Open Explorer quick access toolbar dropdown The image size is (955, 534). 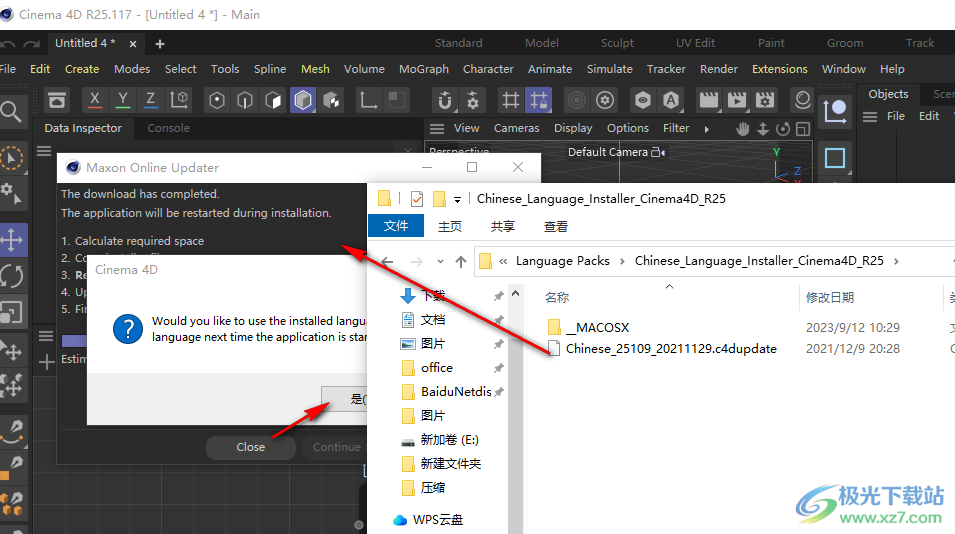(457, 199)
